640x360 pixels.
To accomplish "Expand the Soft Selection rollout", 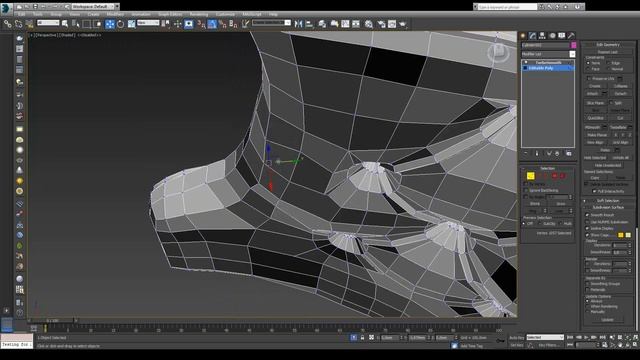I will (x=608, y=201).
